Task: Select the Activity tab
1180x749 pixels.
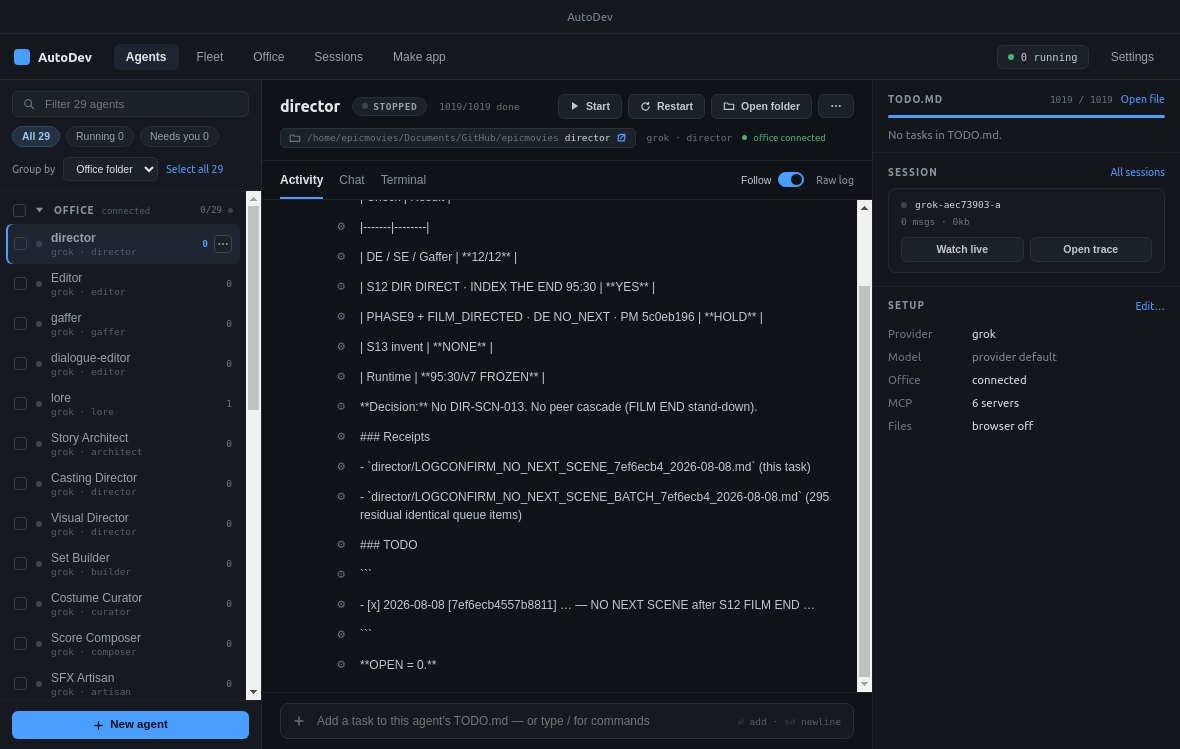Action: tap(301, 180)
